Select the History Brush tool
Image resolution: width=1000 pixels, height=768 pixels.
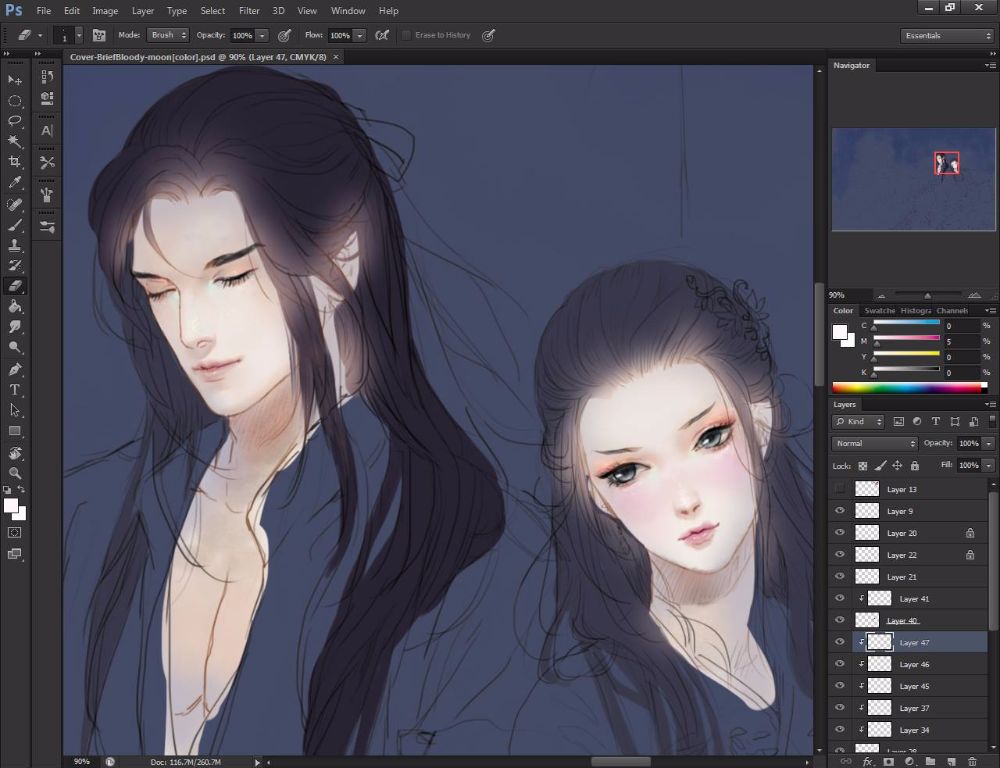click(15, 265)
